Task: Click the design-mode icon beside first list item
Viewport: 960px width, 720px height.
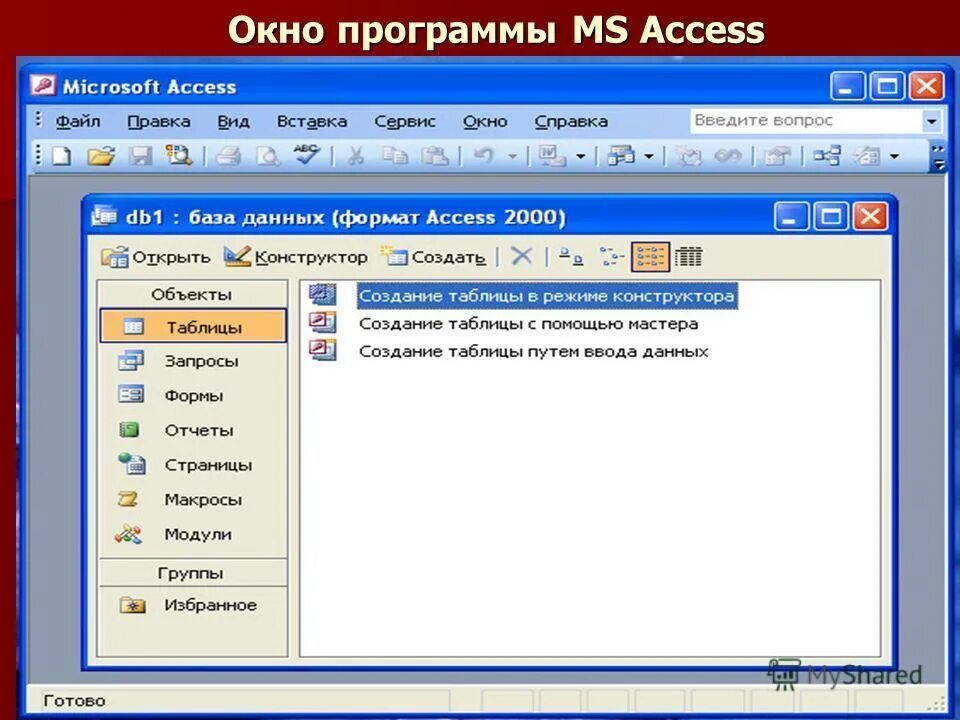Action: click(323, 294)
